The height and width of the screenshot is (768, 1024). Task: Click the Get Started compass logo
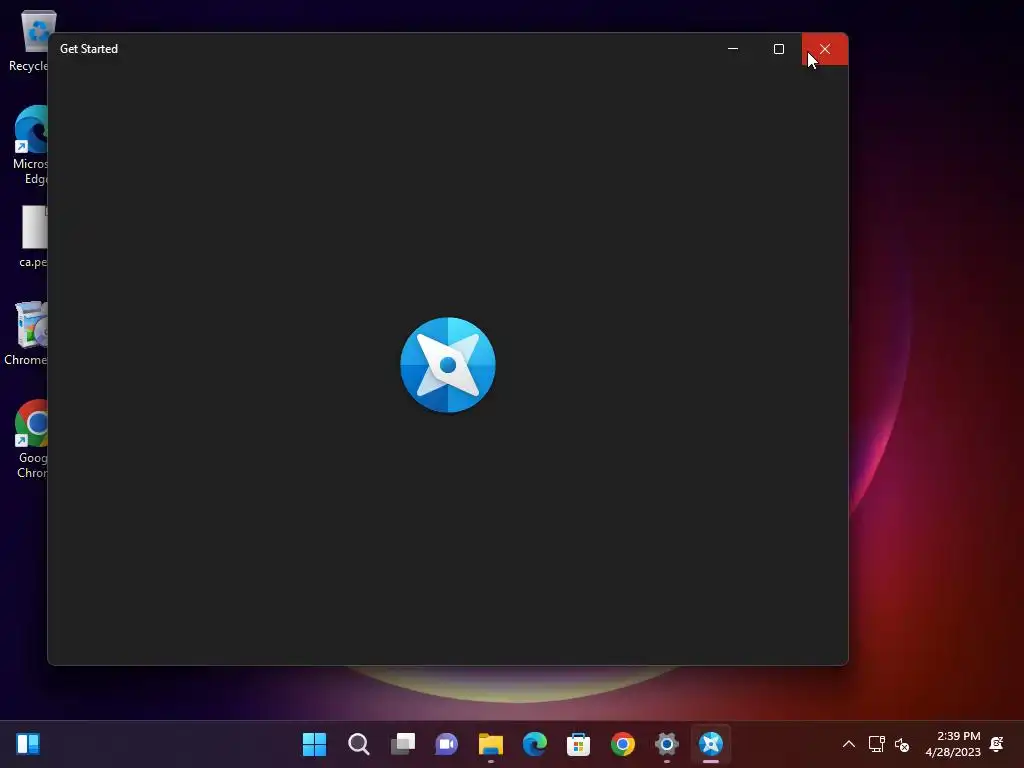click(x=448, y=365)
